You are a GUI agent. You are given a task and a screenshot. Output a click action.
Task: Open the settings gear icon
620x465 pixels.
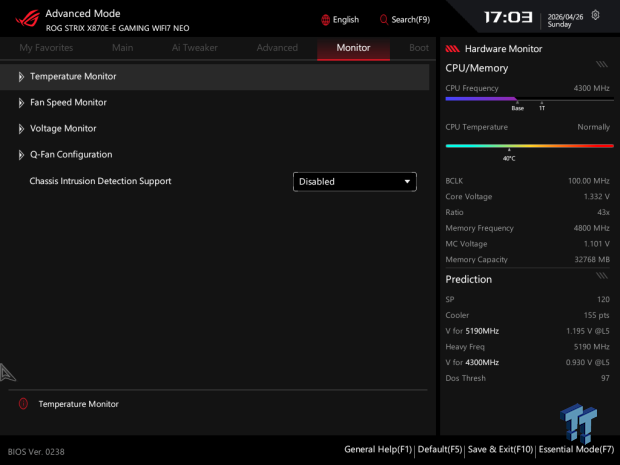pyautogui.click(x=595, y=15)
